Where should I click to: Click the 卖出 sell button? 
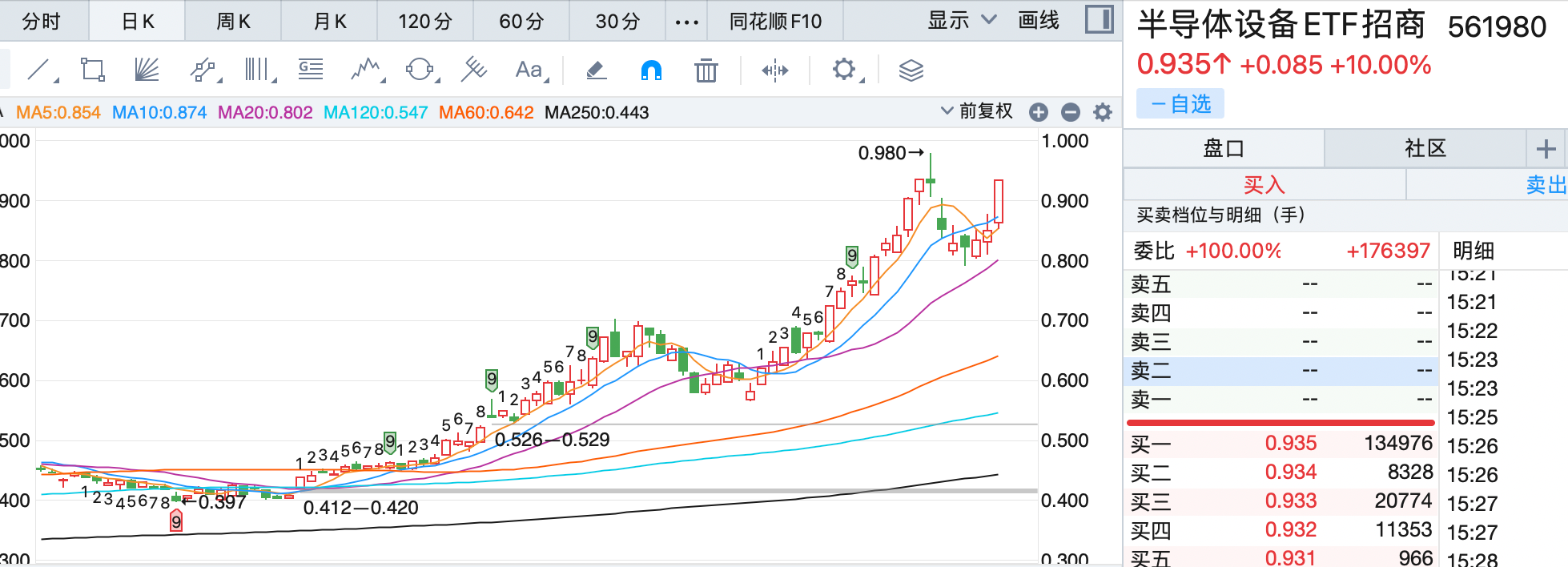[1546, 185]
